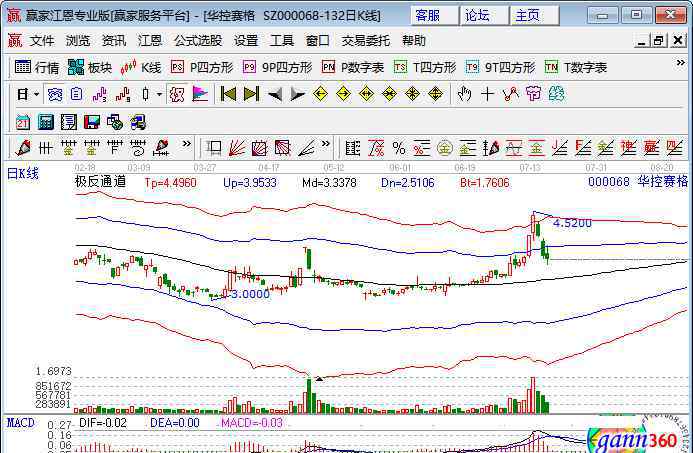Click the red percent lines icon

(x=421, y=148)
